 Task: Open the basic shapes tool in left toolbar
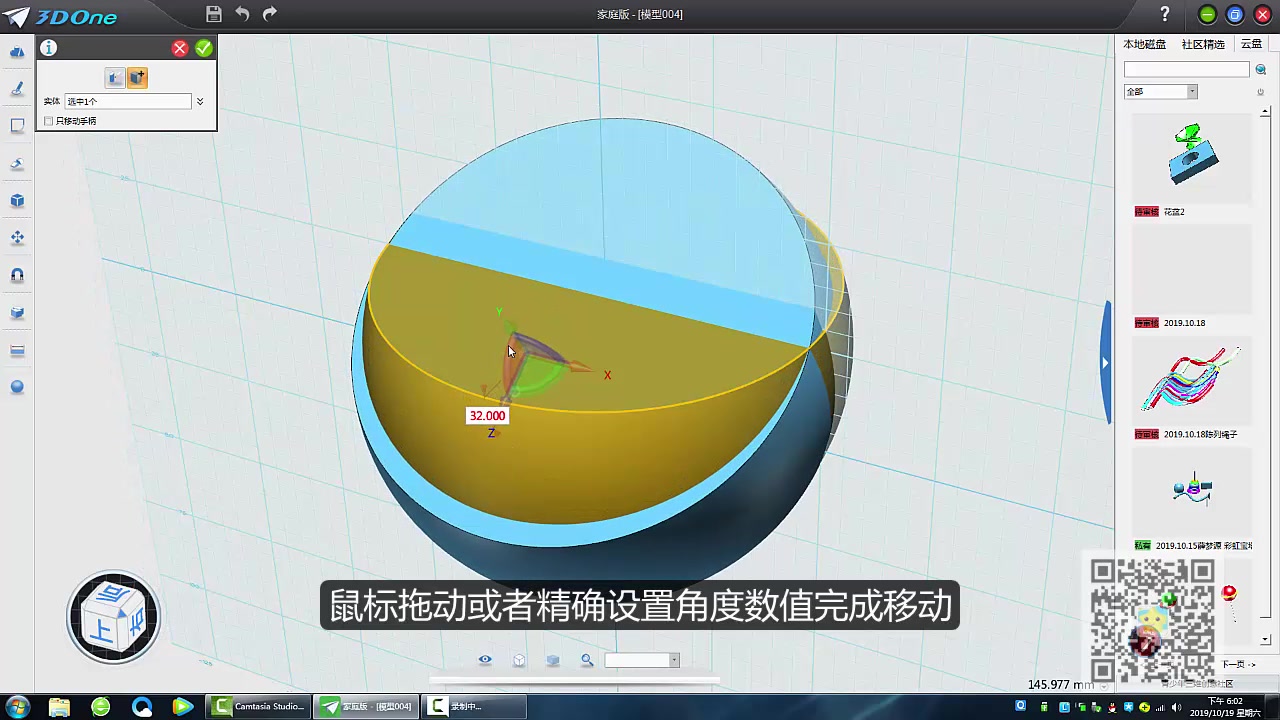click(x=17, y=52)
